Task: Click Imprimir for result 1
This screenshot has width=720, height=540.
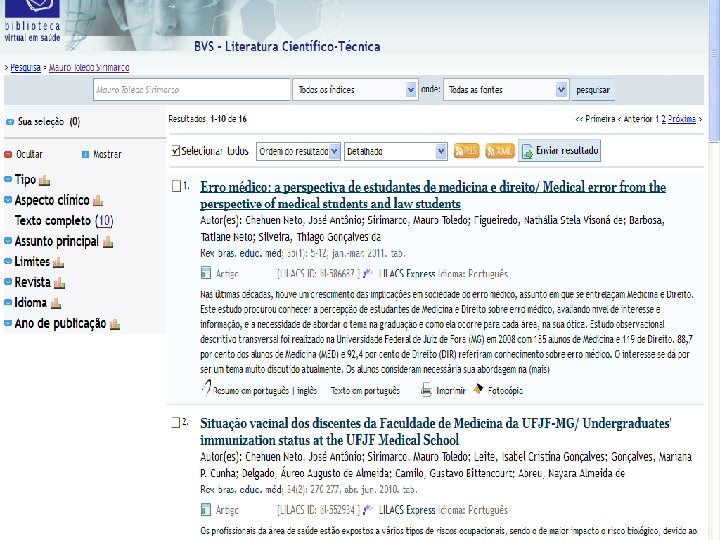Action: [450, 390]
